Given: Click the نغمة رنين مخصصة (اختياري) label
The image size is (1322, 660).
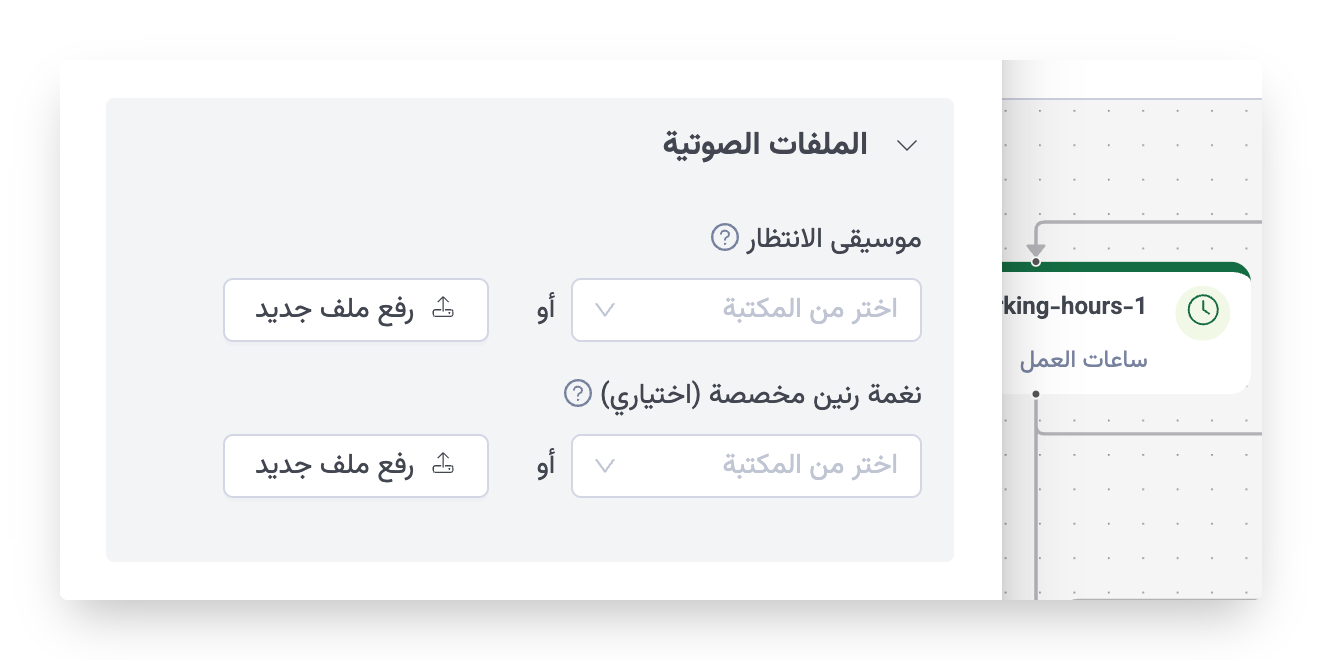Looking at the screenshot, I should (x=761, y=394).
